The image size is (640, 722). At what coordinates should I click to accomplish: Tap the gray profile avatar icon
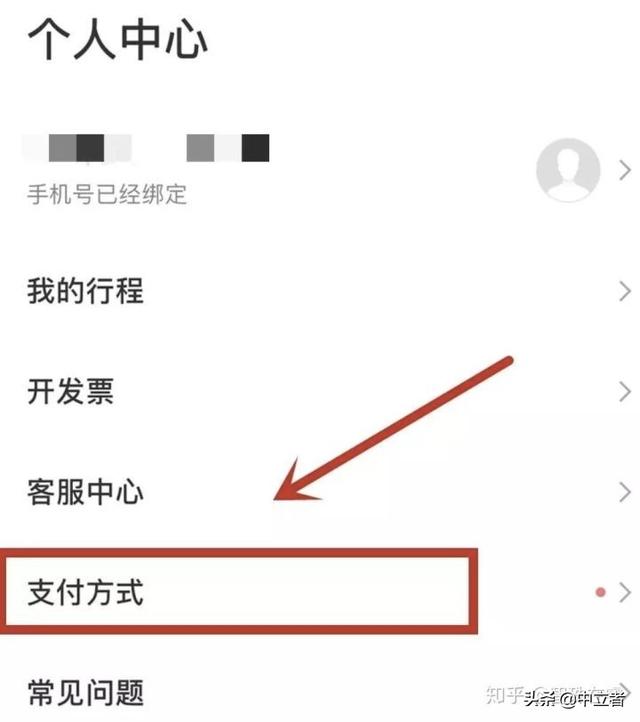(568, 170)
